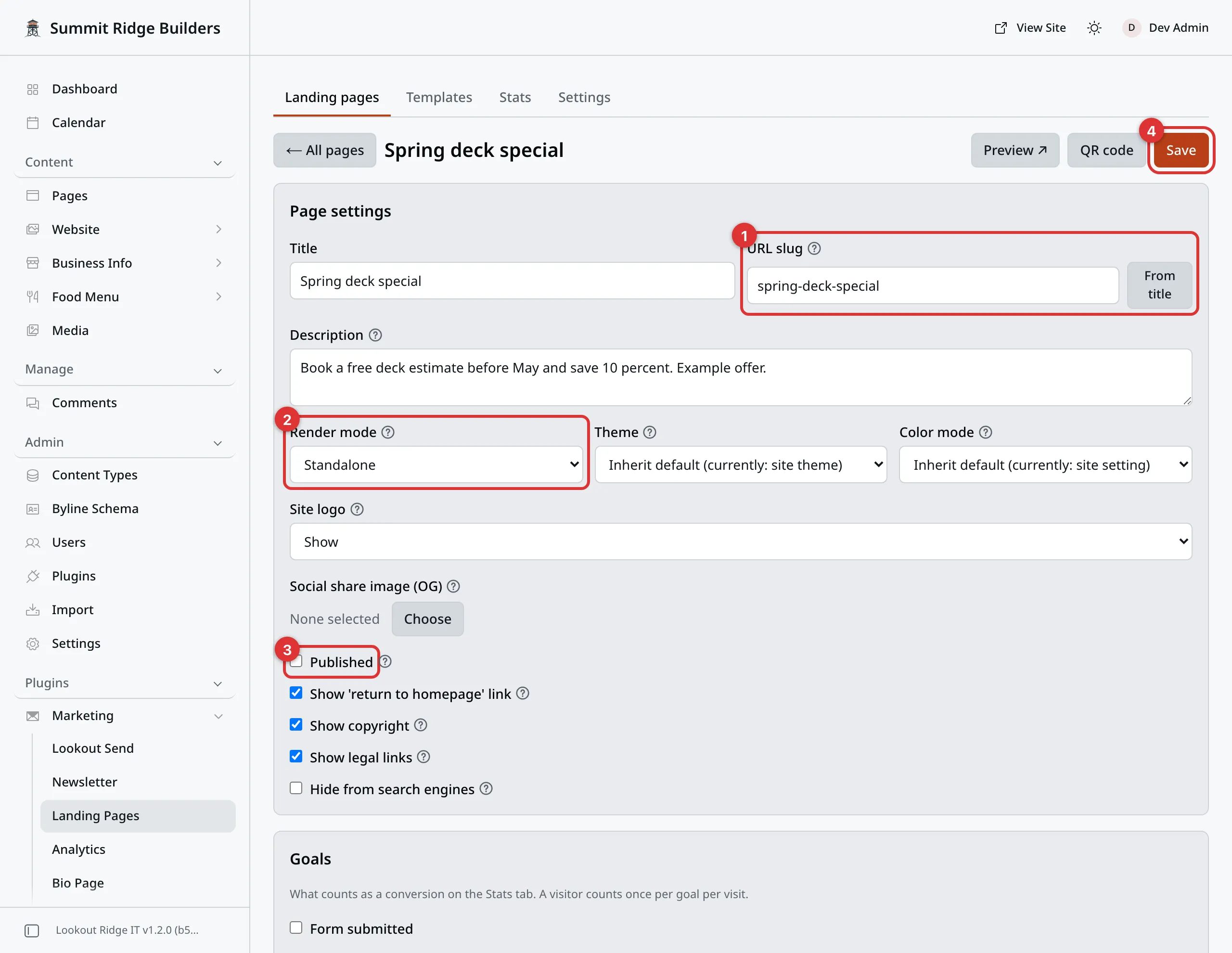1232x953 pixels.
Task: Click the Description help icon
Action: [375, 335]
